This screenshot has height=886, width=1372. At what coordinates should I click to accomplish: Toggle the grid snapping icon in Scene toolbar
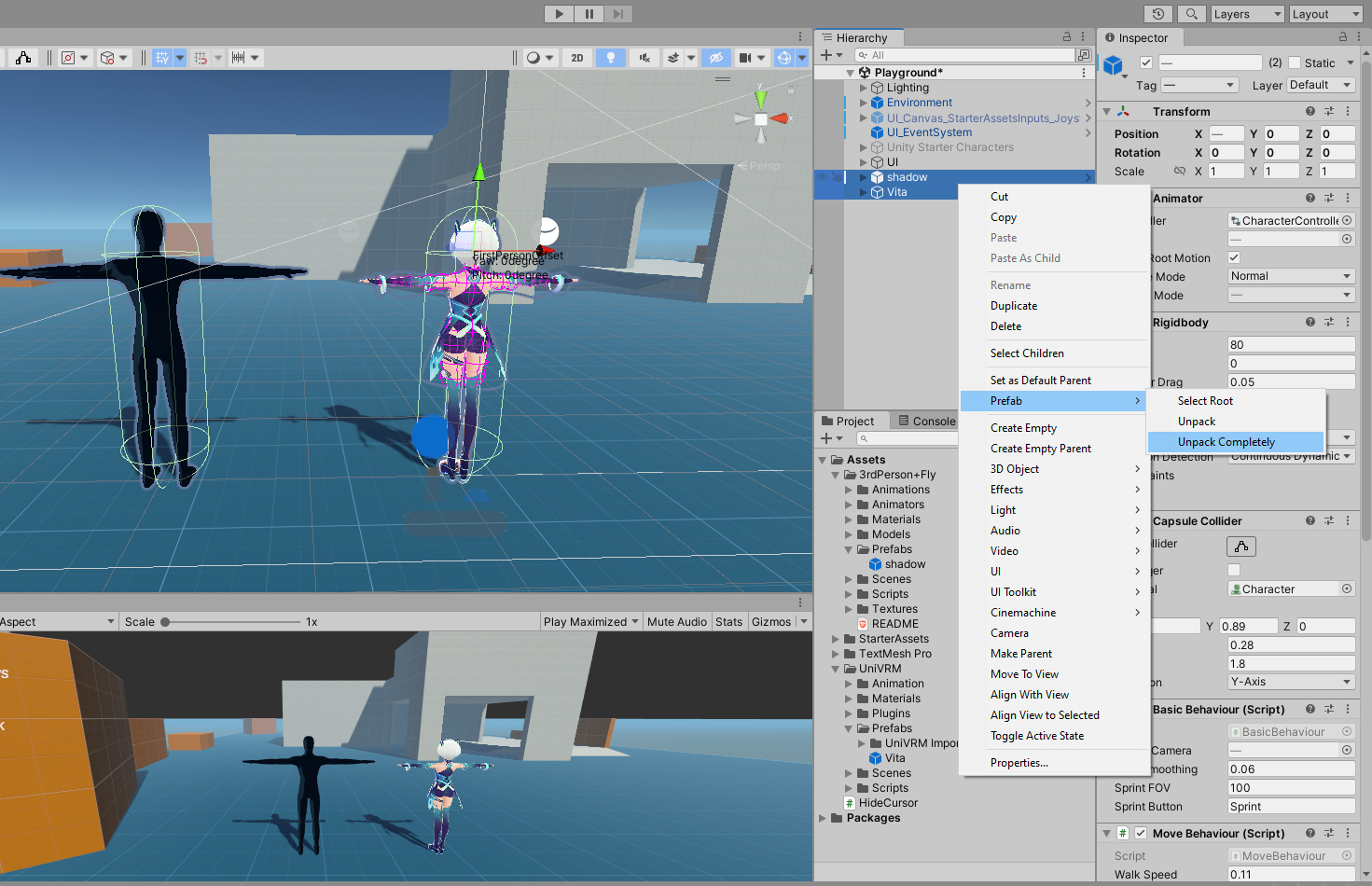[x=162, y=58]
